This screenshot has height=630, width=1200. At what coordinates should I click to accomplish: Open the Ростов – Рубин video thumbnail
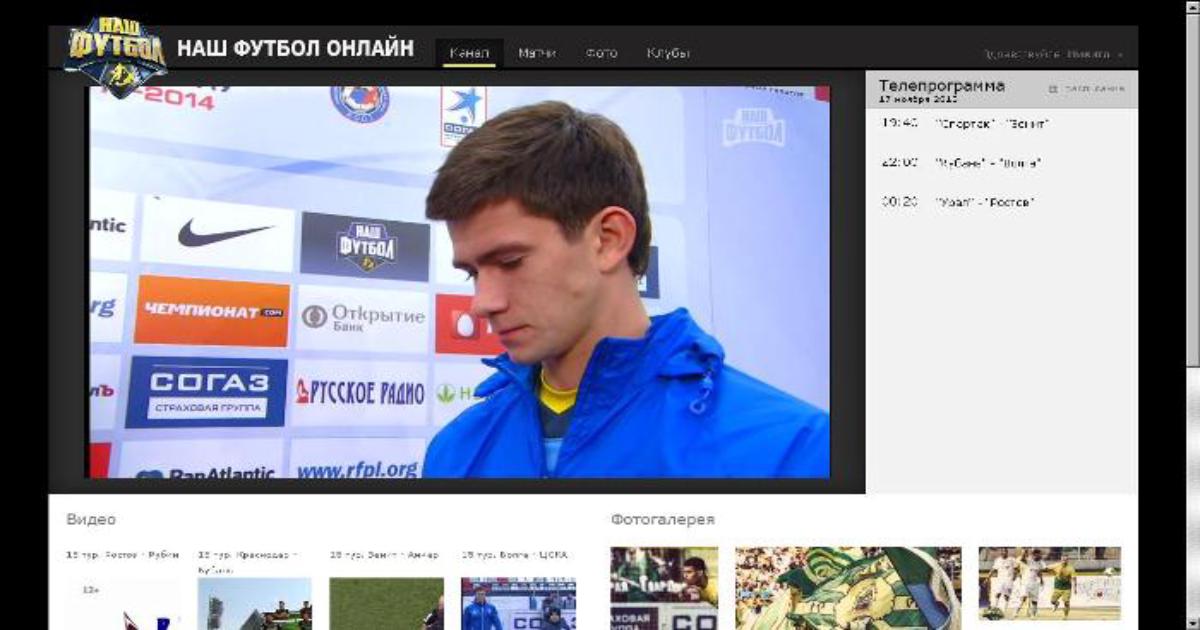click(123, 603)
